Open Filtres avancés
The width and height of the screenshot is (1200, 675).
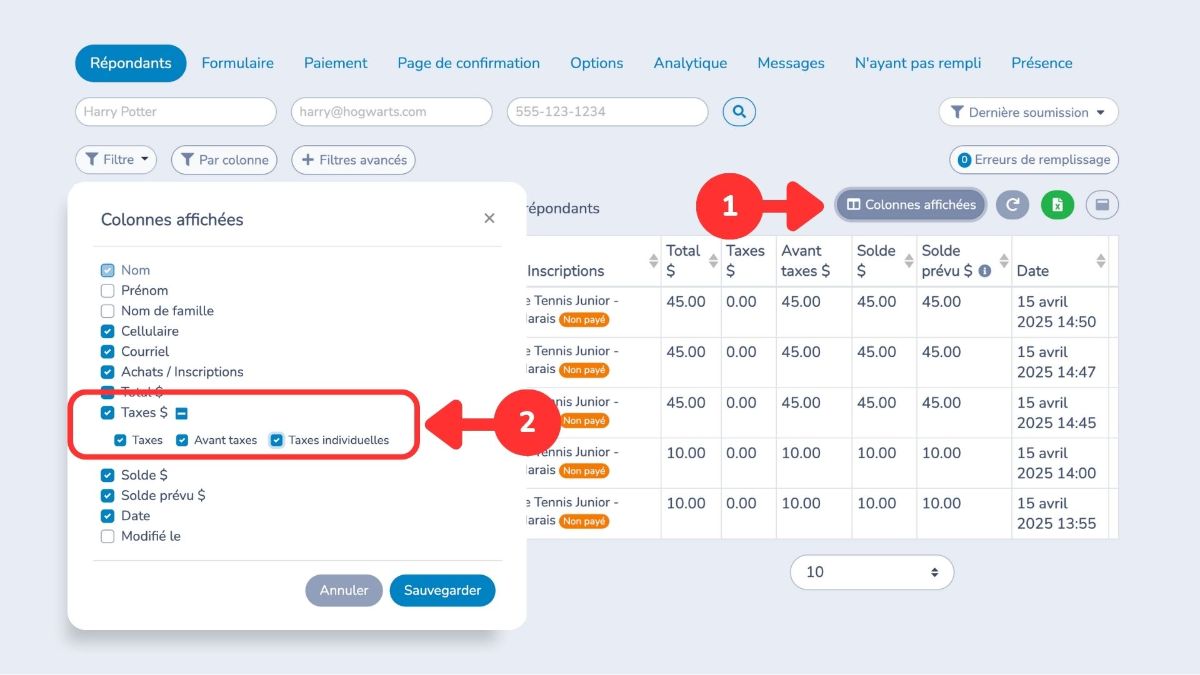(x=353, y=159)
